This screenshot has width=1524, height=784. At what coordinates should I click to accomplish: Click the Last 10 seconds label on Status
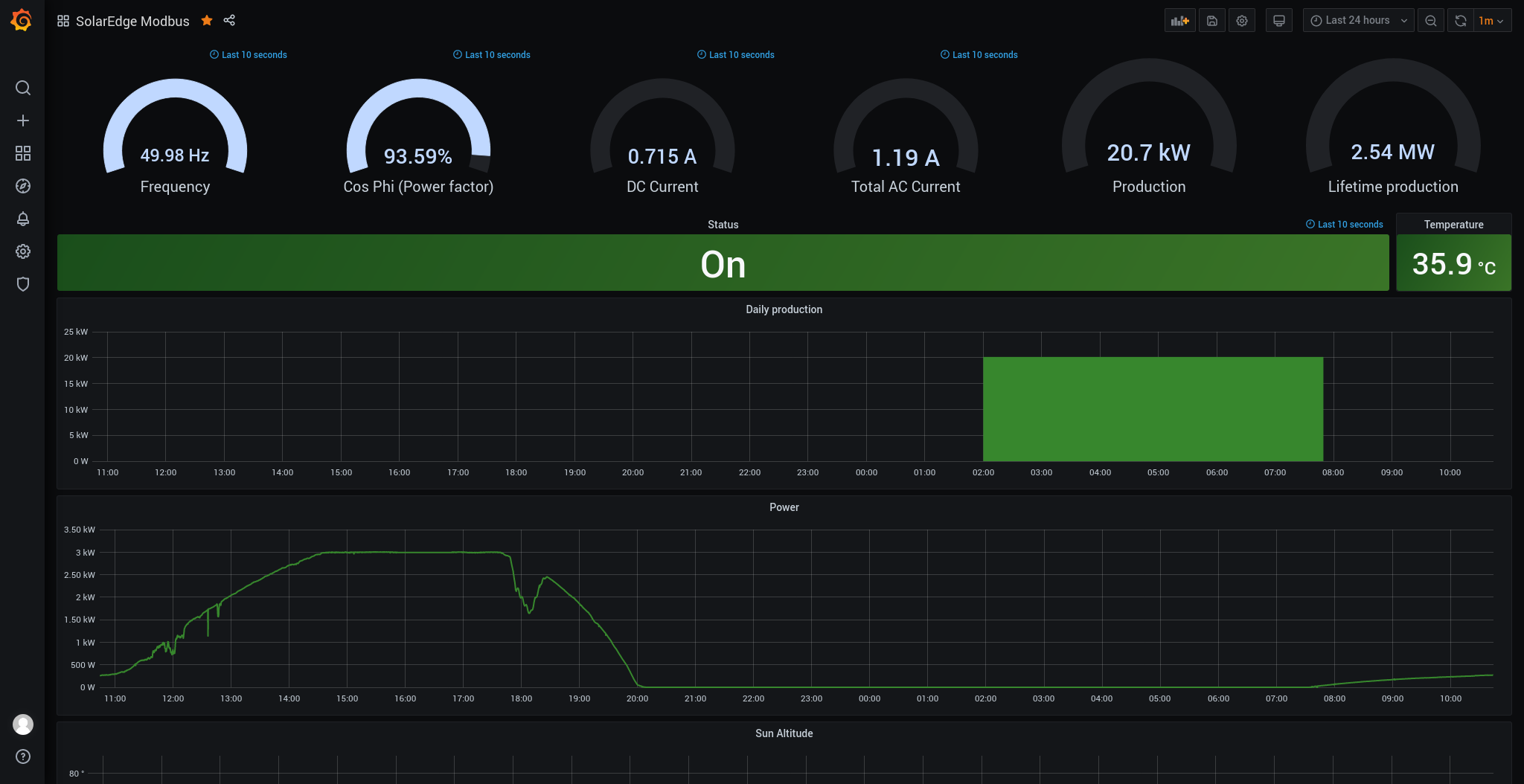[1345, 225]
